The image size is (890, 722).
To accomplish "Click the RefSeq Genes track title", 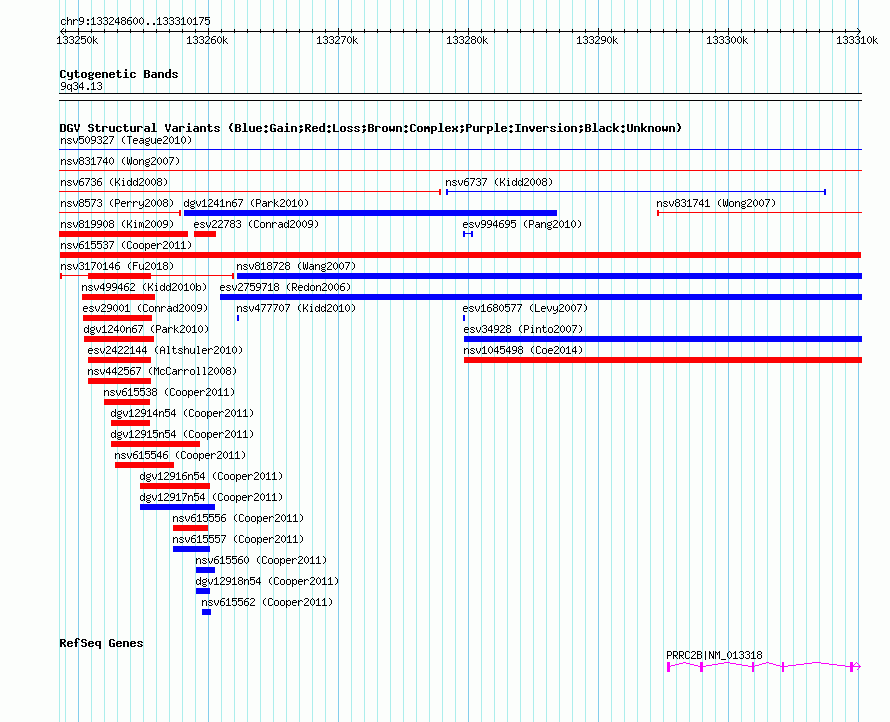I will [101, 643].
